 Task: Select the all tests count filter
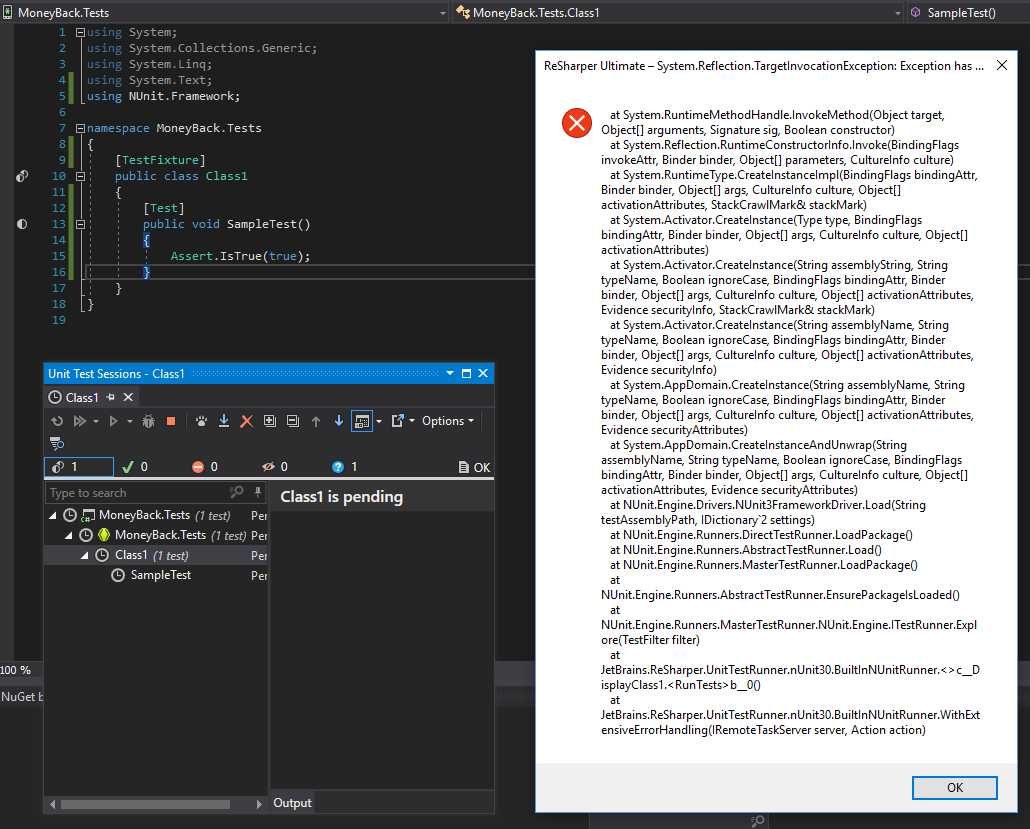point(79,467)
